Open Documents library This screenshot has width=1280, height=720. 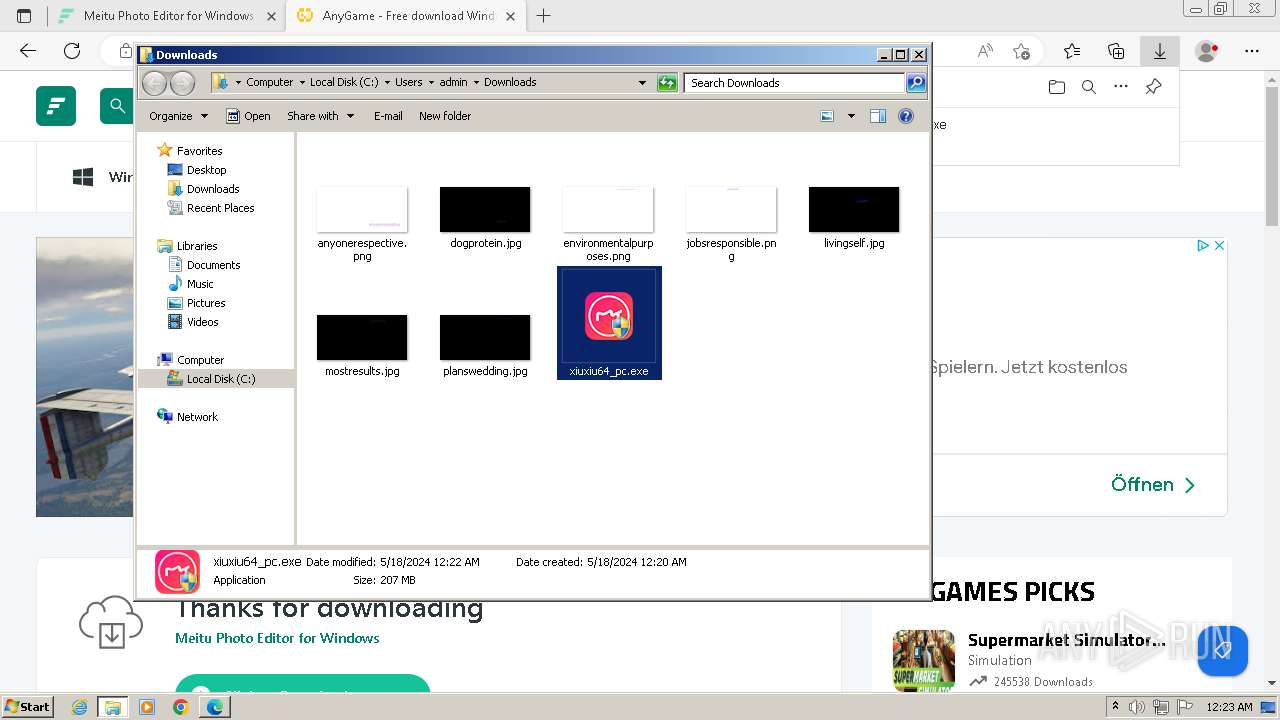(213, 265)
